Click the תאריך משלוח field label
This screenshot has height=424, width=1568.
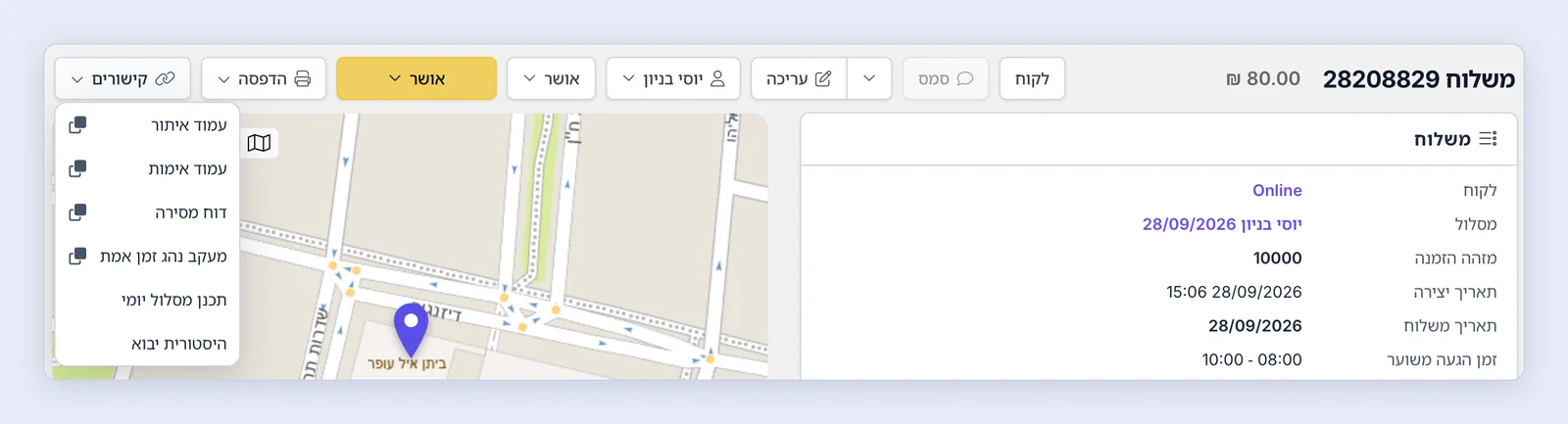point(1449,326)
